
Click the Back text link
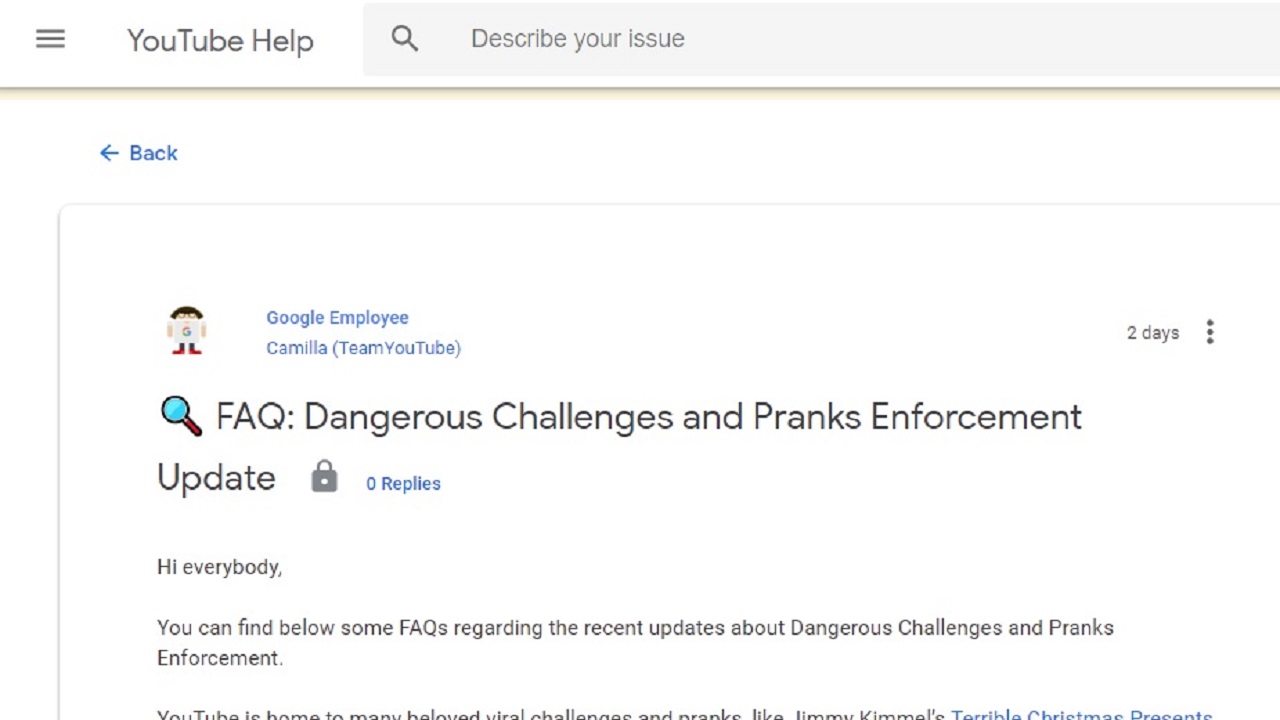153,153
